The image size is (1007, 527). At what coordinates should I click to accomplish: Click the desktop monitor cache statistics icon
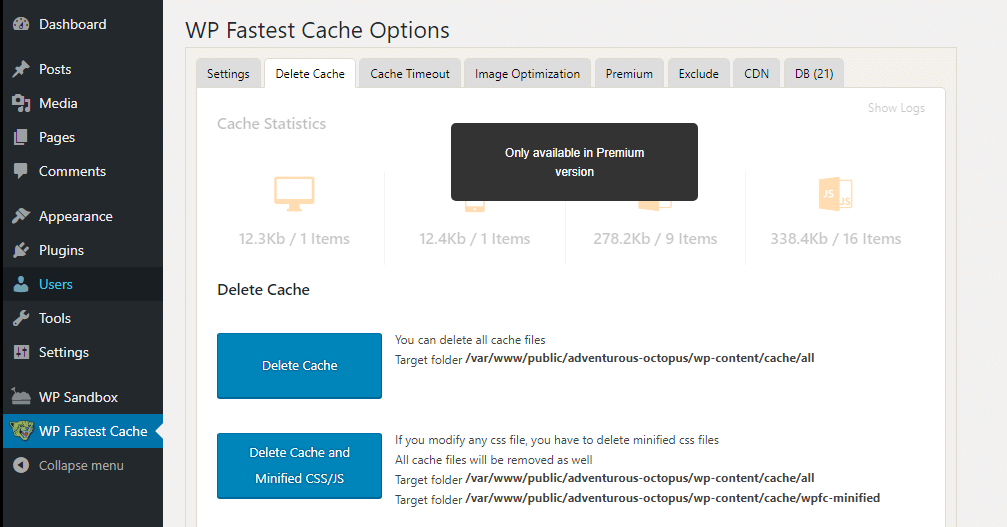click(x=294, y=194)
